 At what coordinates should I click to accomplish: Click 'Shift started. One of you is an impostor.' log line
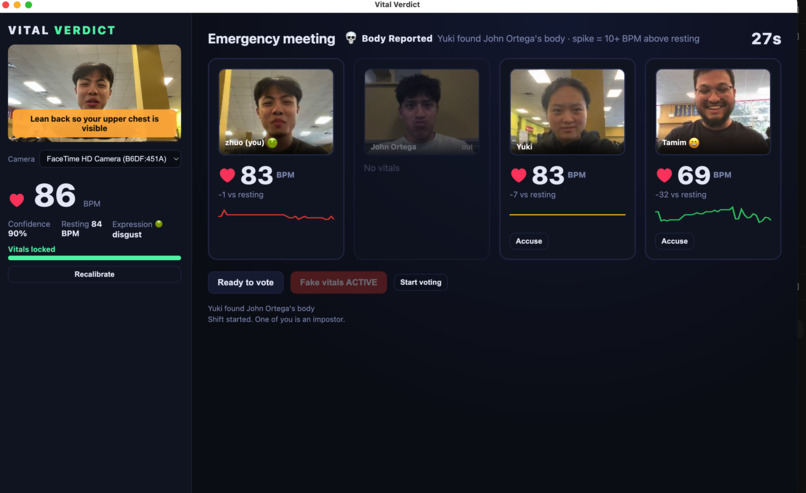click(276, 319)
